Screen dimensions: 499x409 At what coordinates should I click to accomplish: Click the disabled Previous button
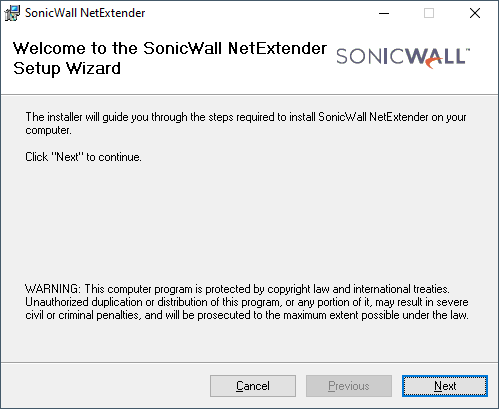pos(349,386)
